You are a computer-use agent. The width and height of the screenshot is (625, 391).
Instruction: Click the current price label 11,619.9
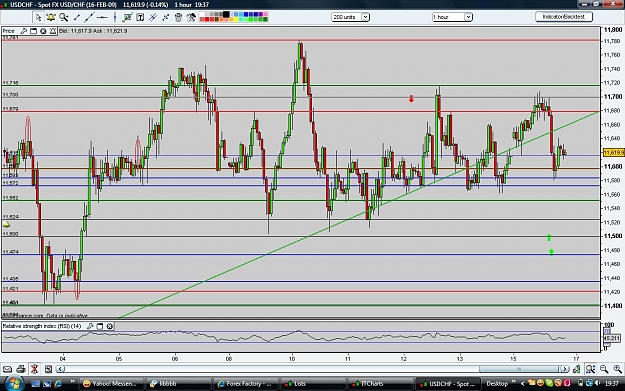(613, 153)
